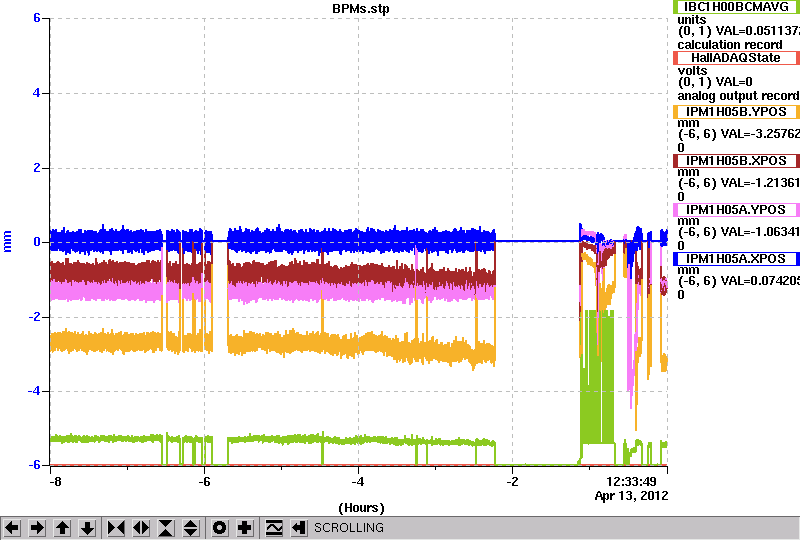Click the return-to-scrolling arrow-bar icon

point(299,528)
